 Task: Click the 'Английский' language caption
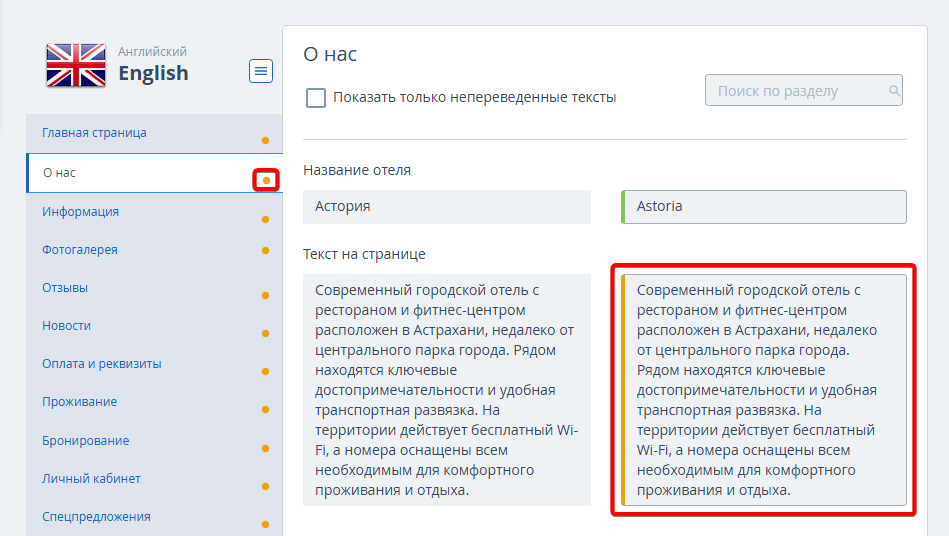[153, 51]
